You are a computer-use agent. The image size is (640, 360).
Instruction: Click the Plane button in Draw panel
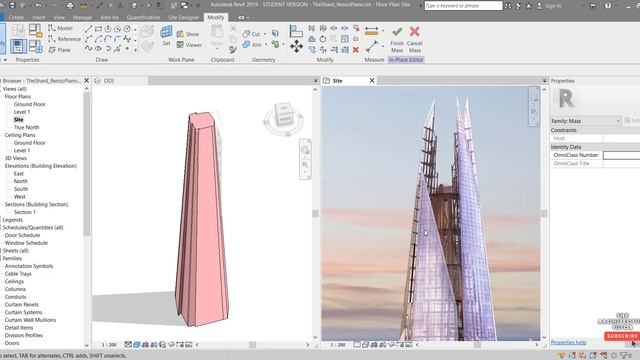click(60, 50)
